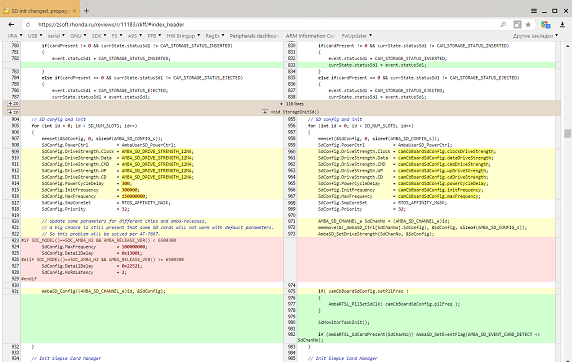Click left line number 909
Screen dimensions: 572x362
[x=15, y=151]
